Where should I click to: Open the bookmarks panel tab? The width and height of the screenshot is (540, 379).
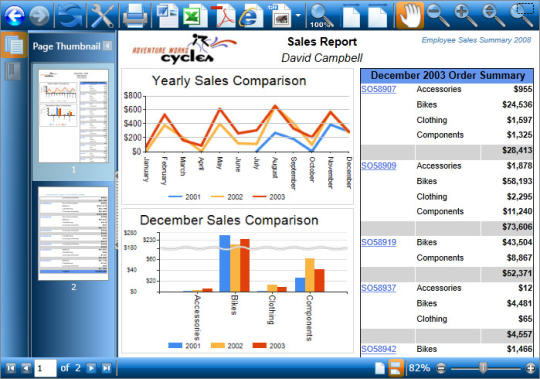12,72
